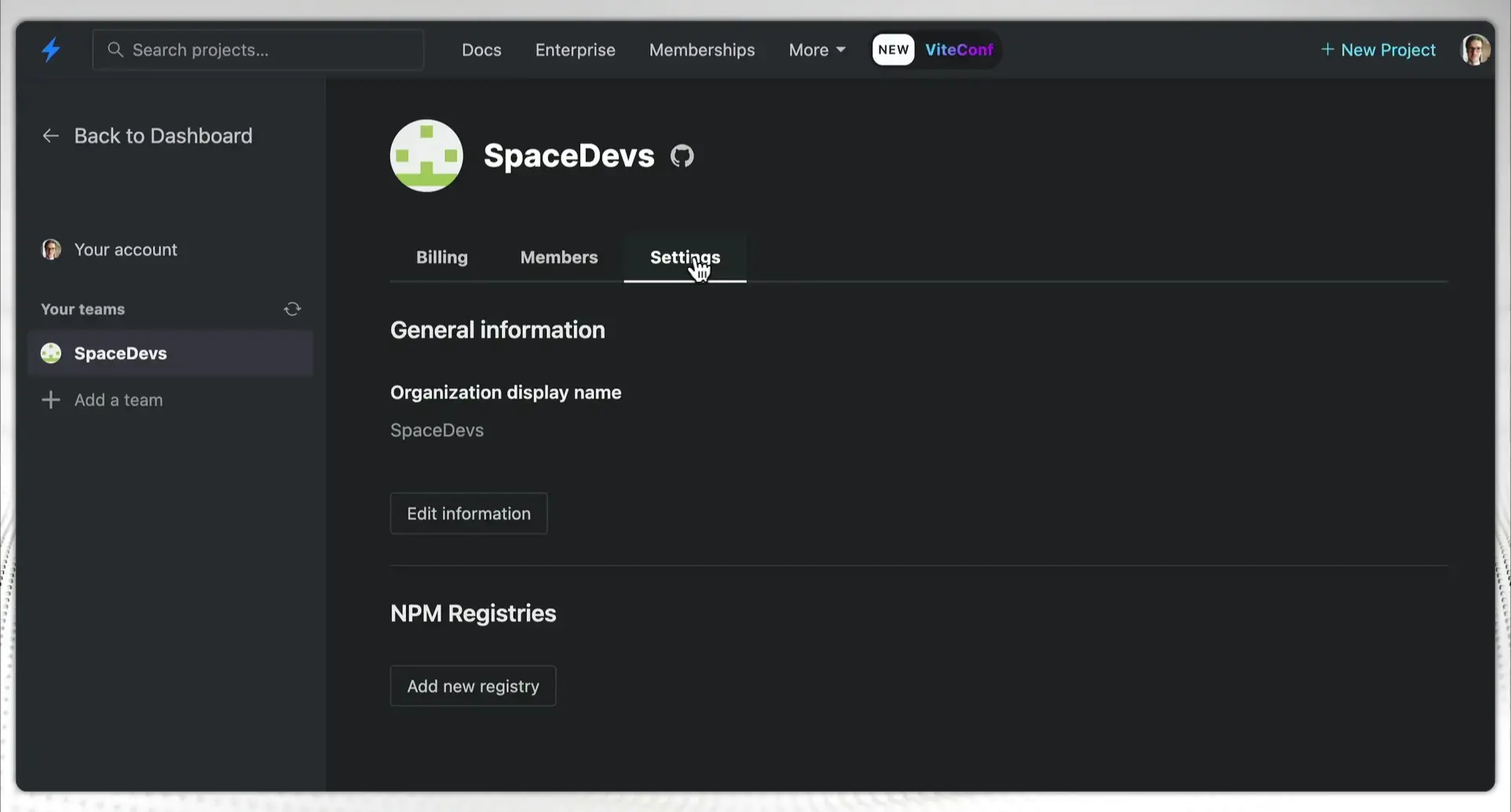Screen dimensions: 1511x812
Task: Open the Docs link
Action: point(481,49)
